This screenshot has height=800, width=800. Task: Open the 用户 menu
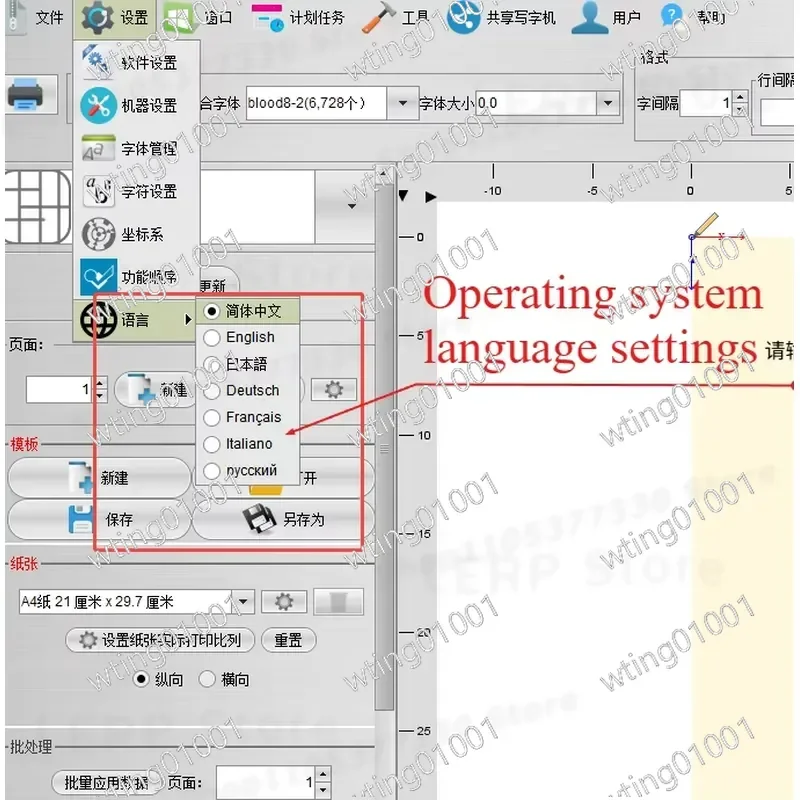coord(607,18)
